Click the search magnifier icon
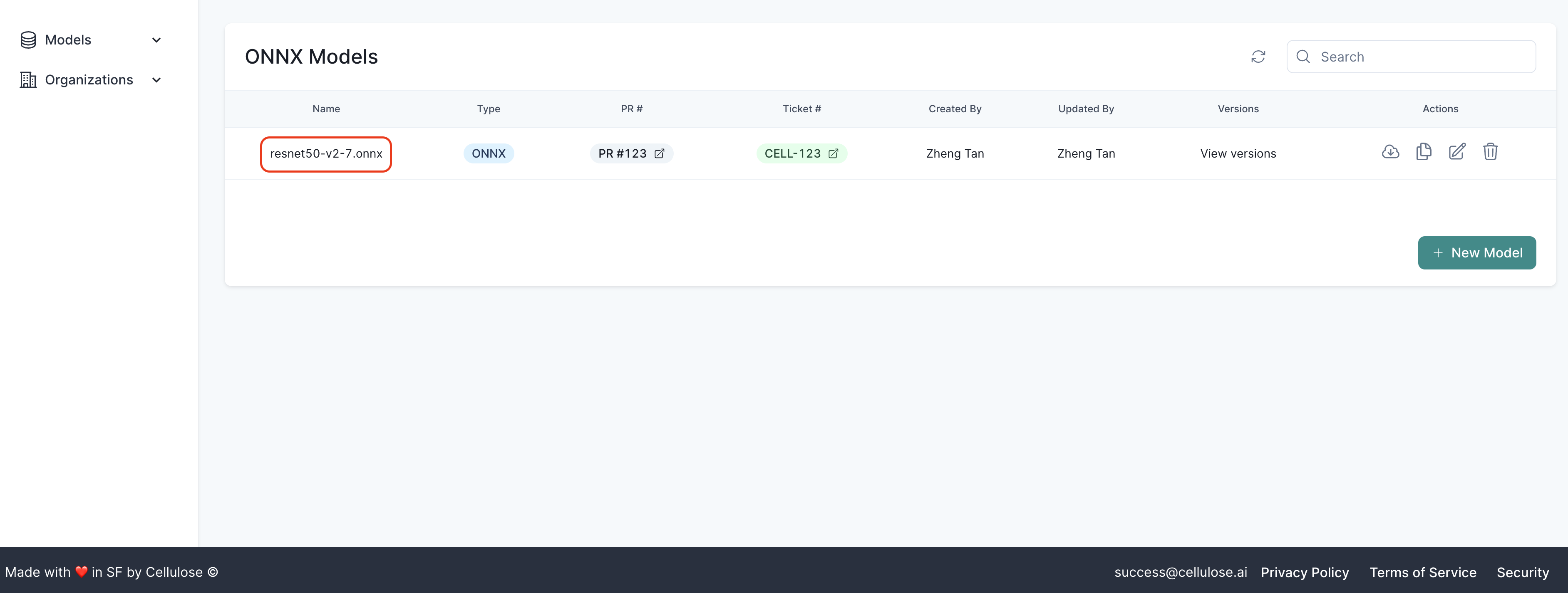Viewport: 1568px width, 593px height. pyautogui.click(x=1303, y=57)
